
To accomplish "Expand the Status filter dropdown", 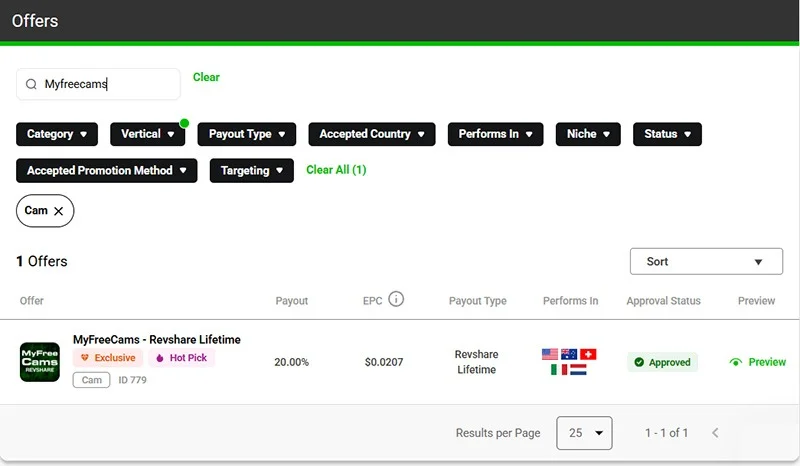I will (x=667, y=134).
